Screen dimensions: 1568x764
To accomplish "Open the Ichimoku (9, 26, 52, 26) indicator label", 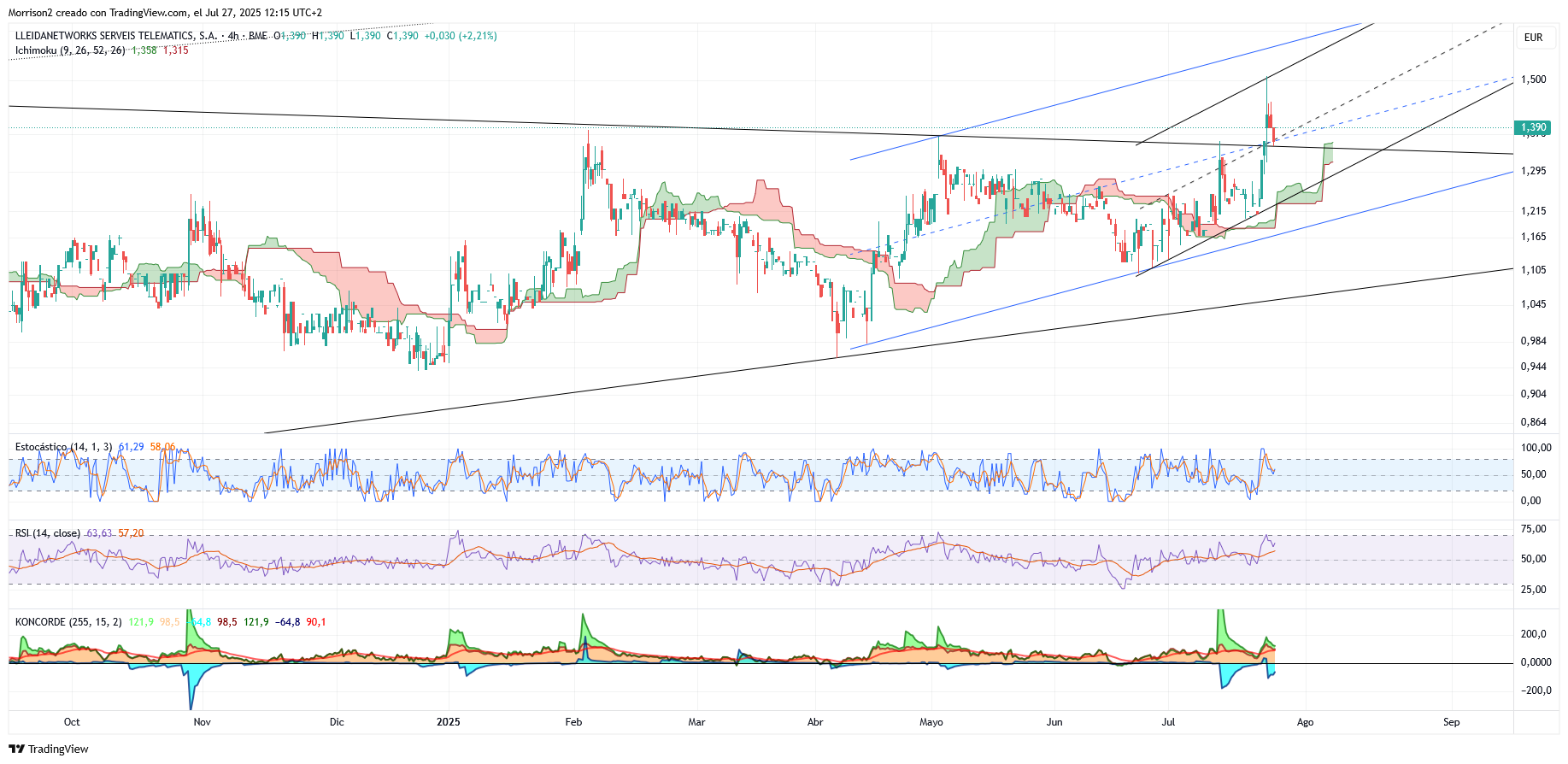I will click(x=70, y=50).
